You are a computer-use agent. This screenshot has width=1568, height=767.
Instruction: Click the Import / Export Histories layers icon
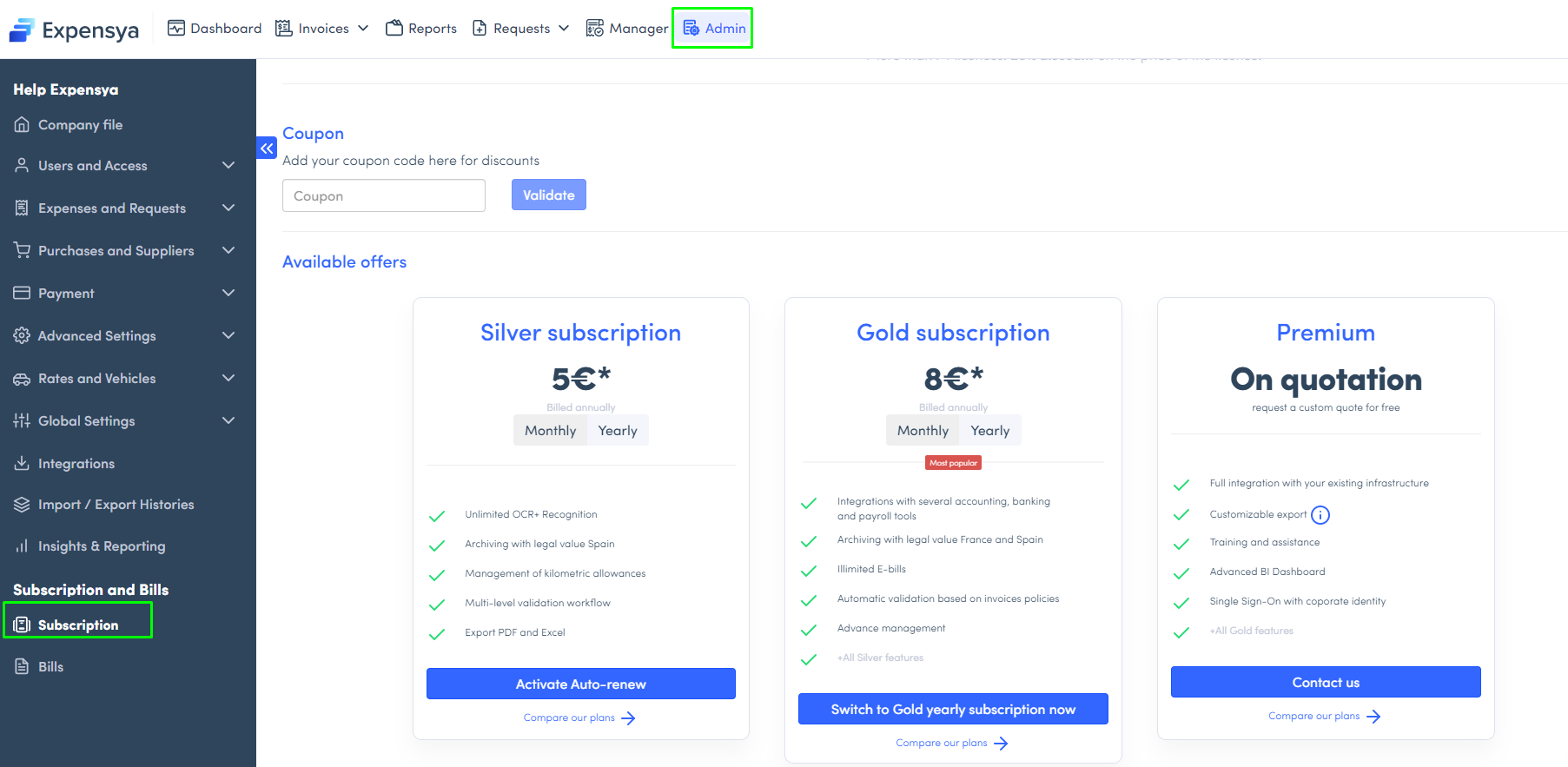click(22, 505)
